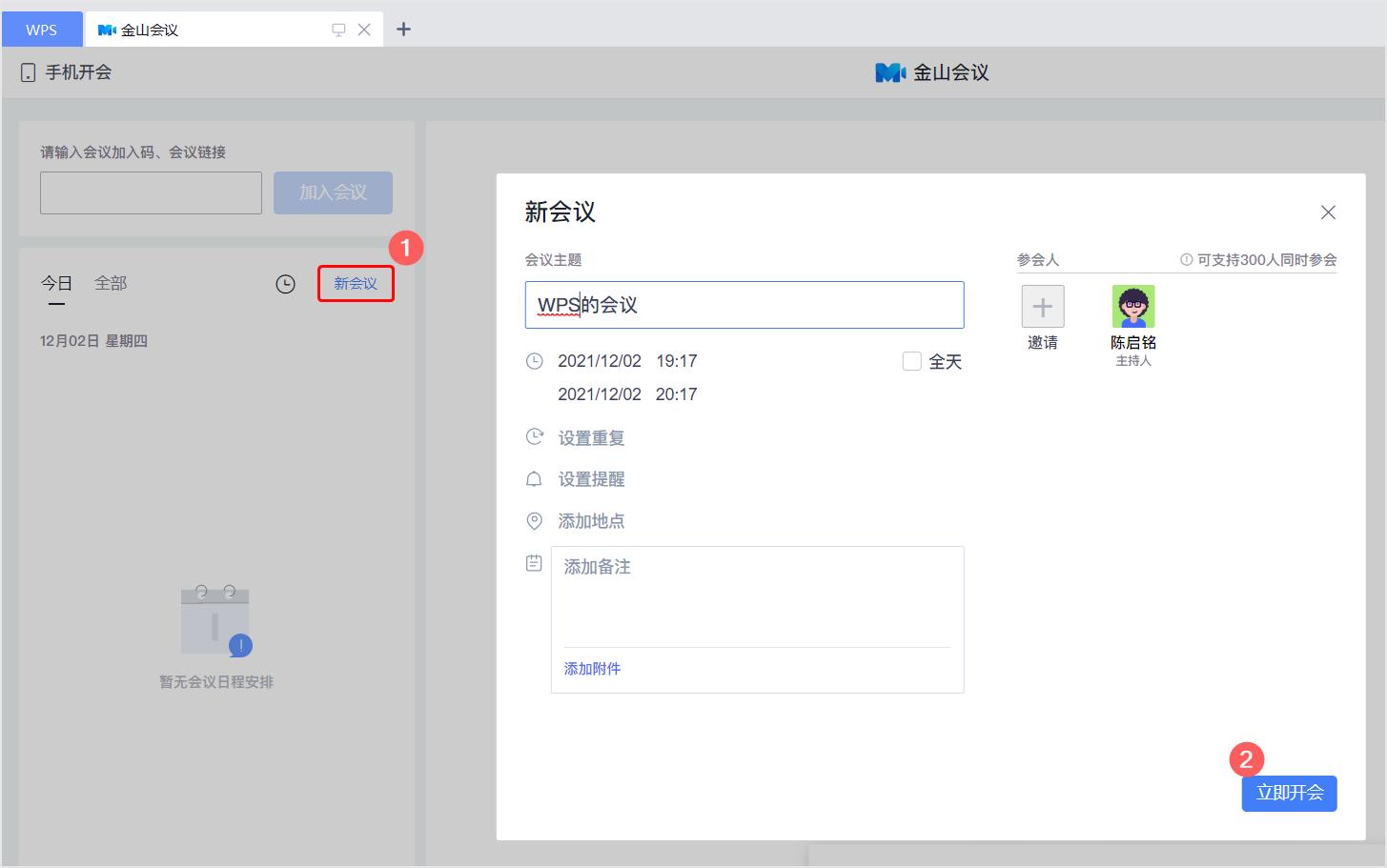Switch to the WPS tab
The height and width of the screenshot is (868, 1387).
42,30
